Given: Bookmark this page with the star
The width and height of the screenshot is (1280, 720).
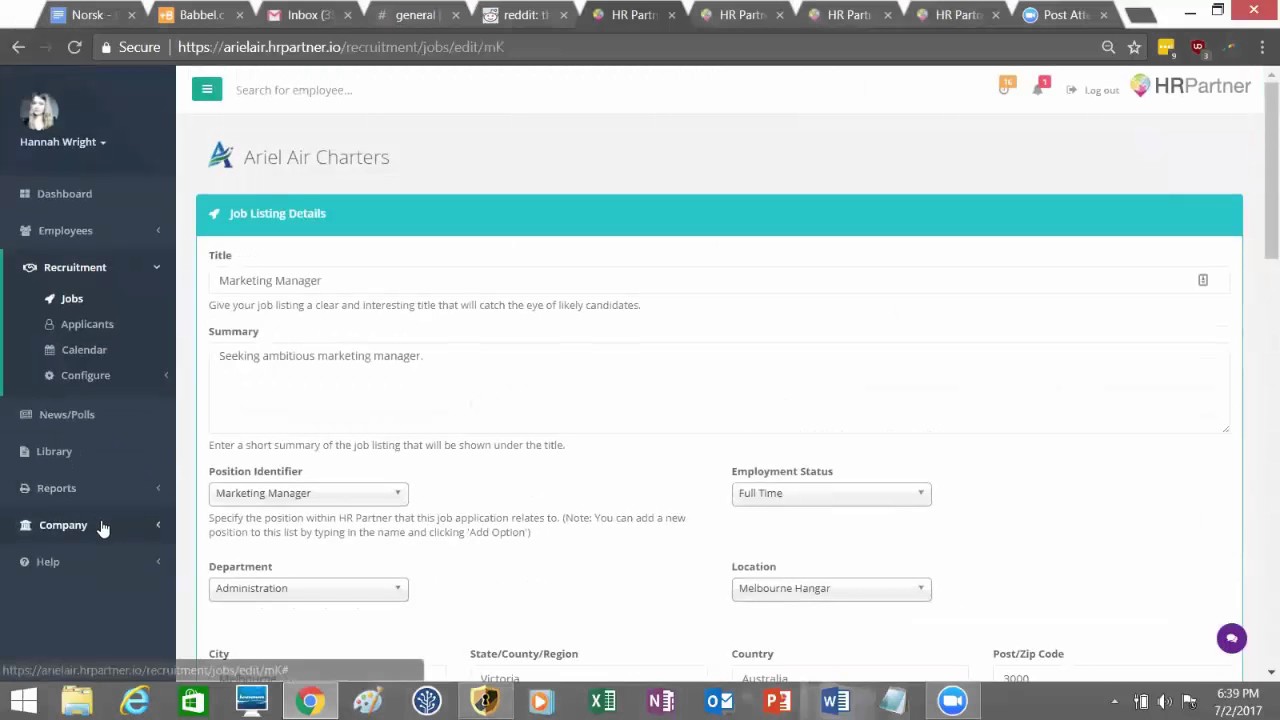Looking at the screenshot, I should coord(1134,47).
